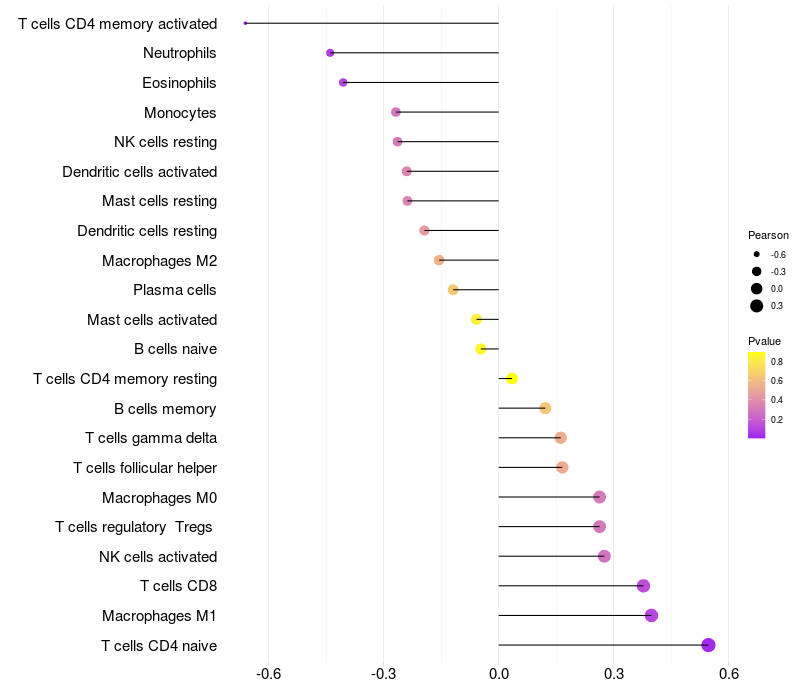Screen dimensions: 800x700
Task: Click the tiny T cells CD4 memory activated dot
Action: pyautogui.click(x=246, y=23)
